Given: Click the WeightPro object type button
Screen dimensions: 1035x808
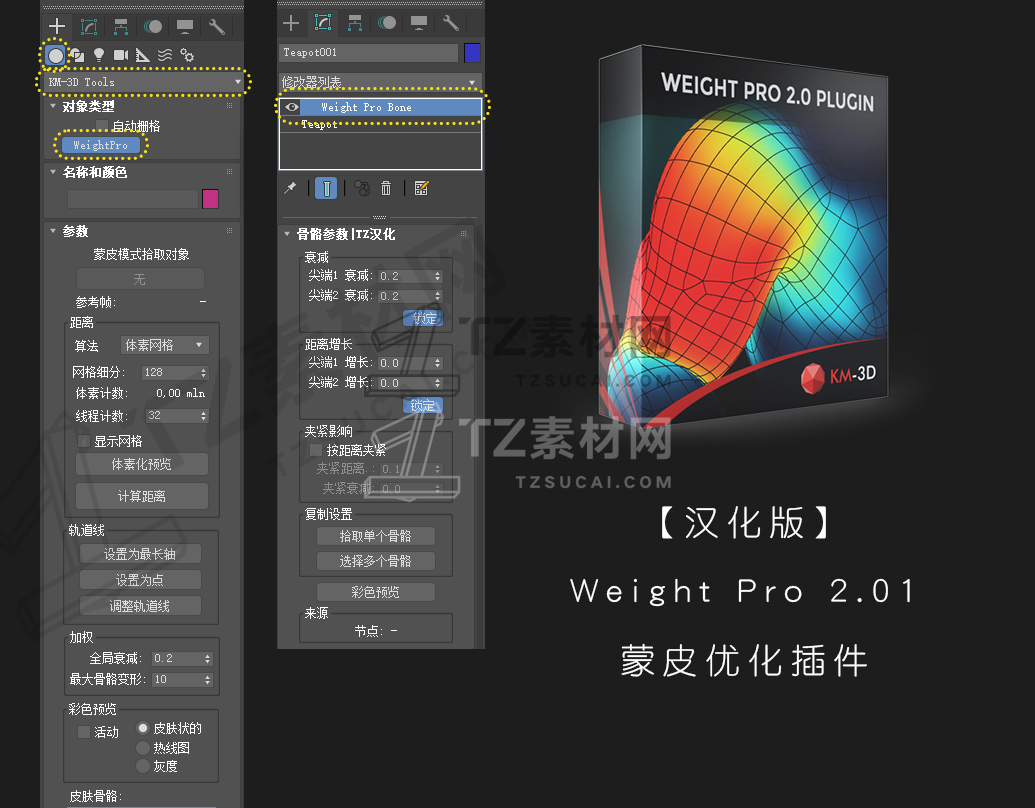Looking at the screenshot, I should (100, 145).
